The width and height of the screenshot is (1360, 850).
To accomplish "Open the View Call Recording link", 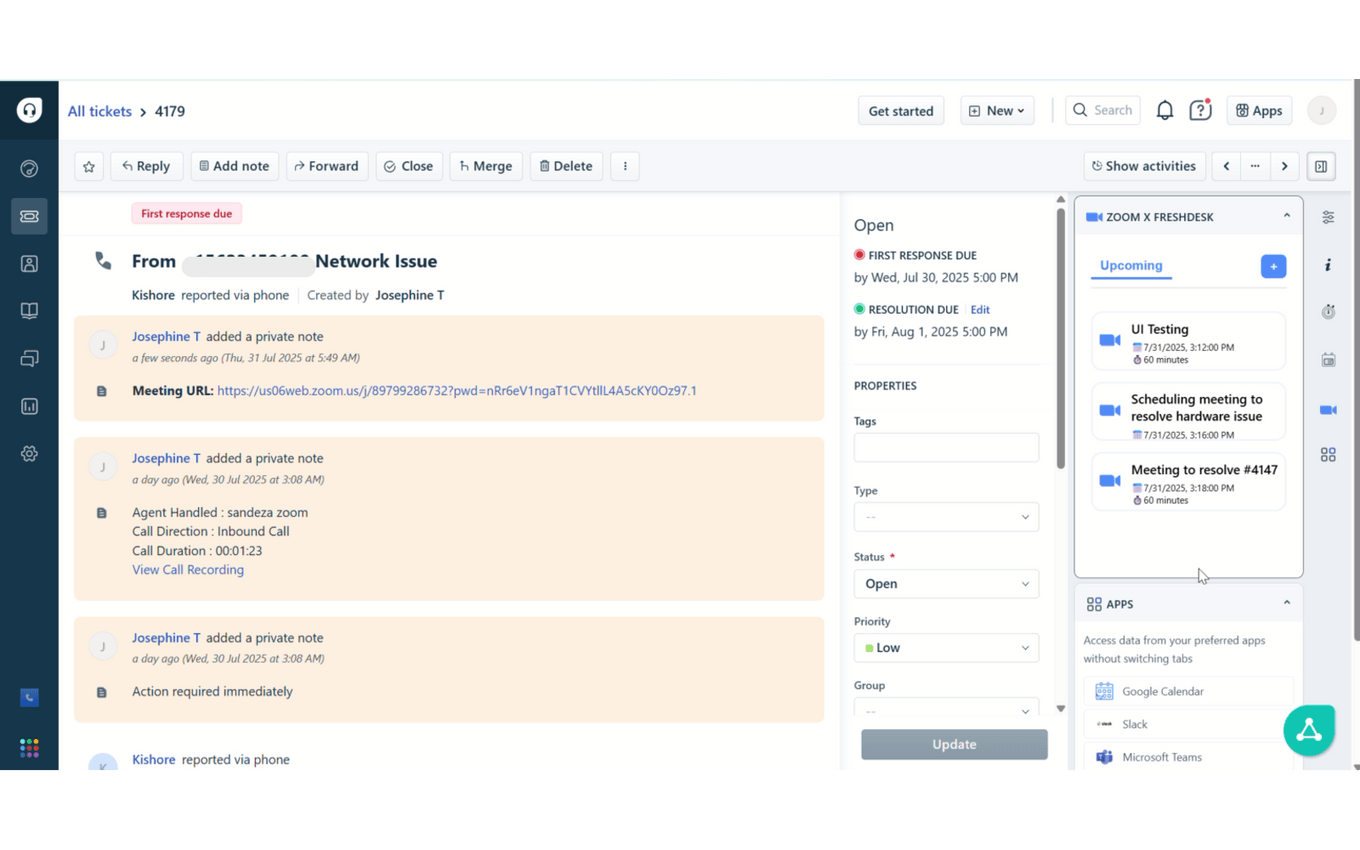I will [x=188, y=570].
